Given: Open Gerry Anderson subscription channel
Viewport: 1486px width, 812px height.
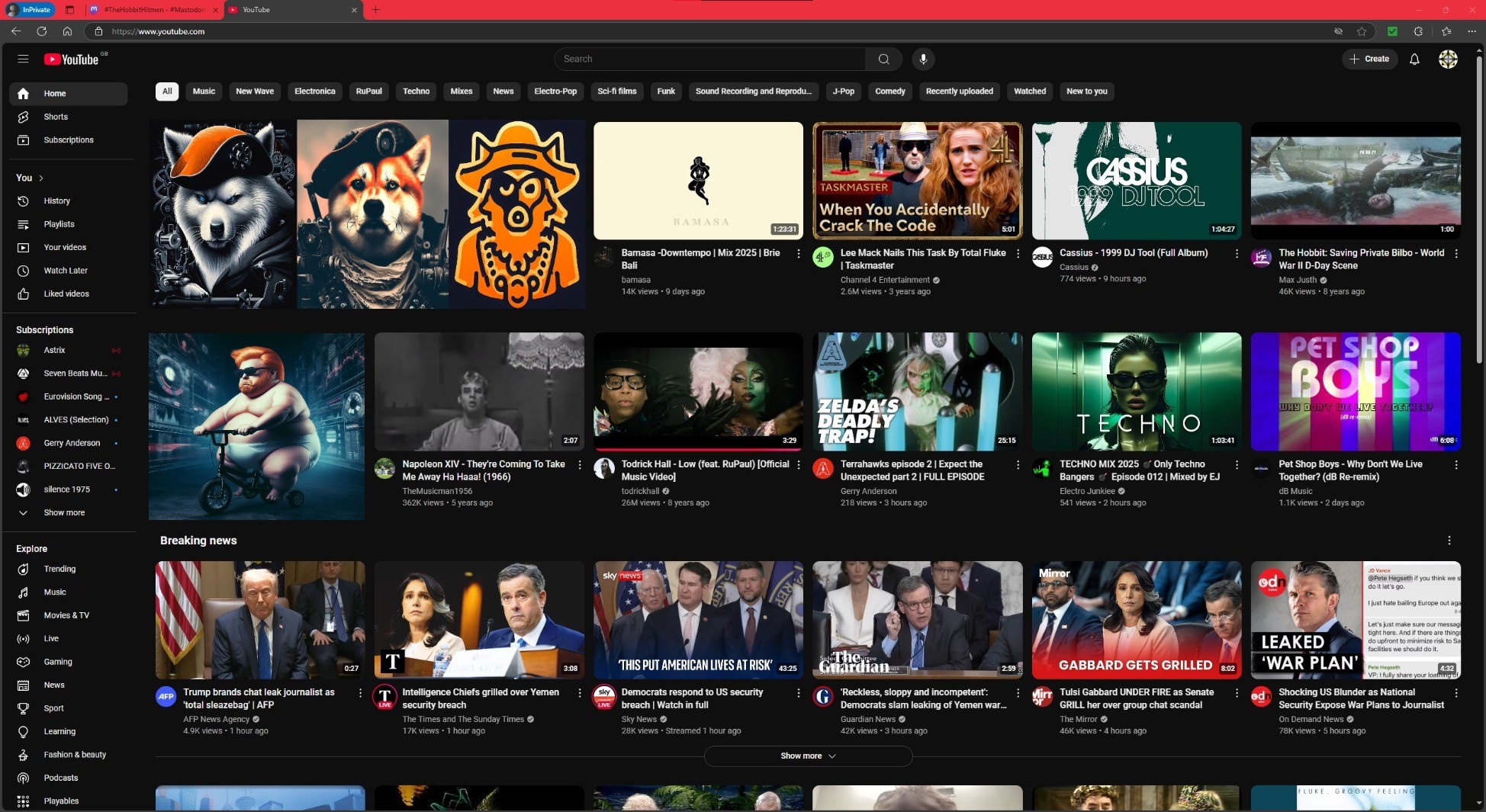Looking at the screenshot, I should (x=68, y=443).
